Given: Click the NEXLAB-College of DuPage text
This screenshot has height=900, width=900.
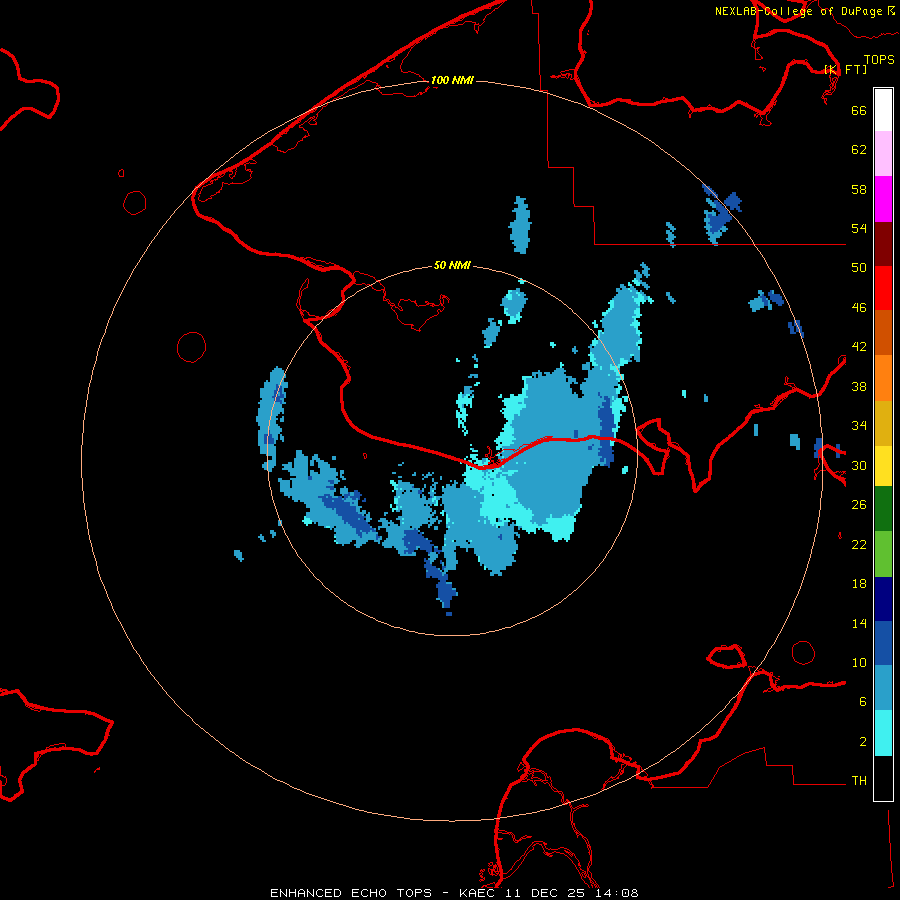Looking at the screenshot, I should pyautogui.click(x=798, y=11).
